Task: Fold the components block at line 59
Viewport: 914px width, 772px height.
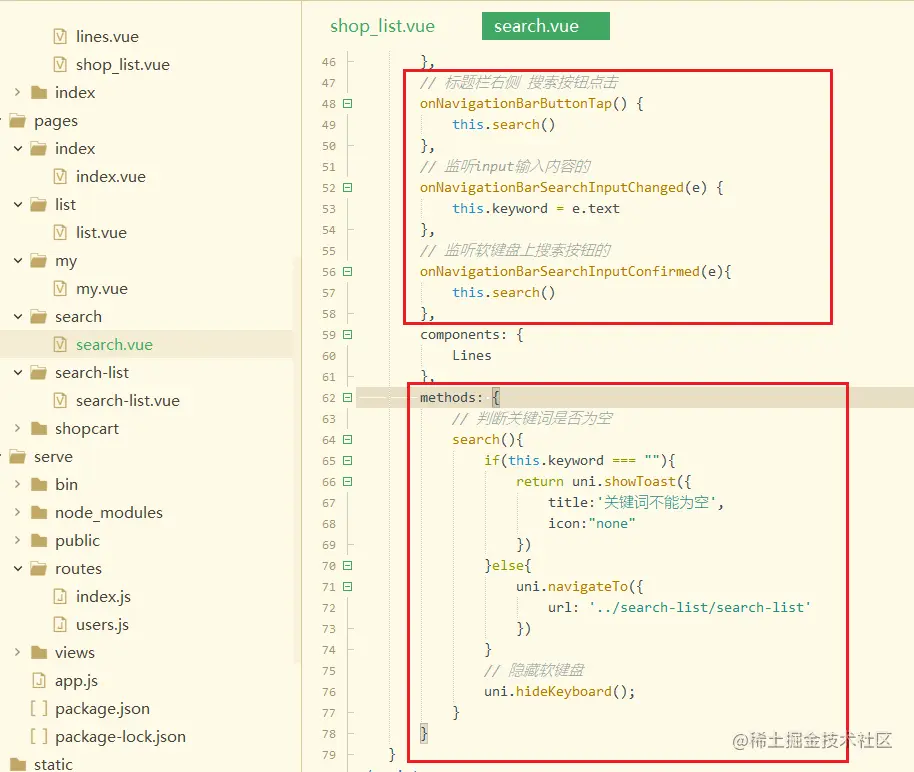Action: pos(347,335)
